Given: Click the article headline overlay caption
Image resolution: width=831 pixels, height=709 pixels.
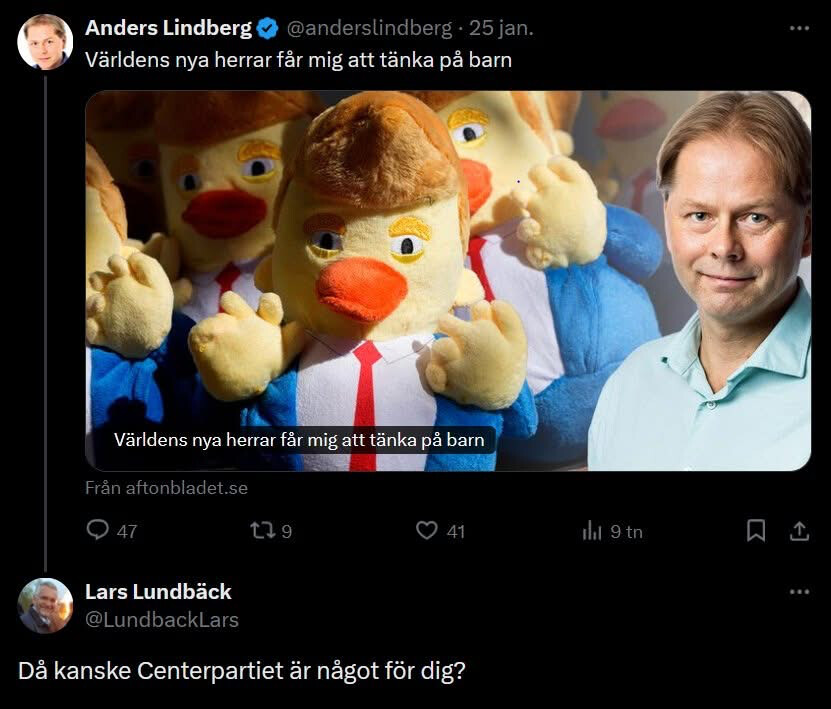Looking at the screenshot, I should [299, 440].
